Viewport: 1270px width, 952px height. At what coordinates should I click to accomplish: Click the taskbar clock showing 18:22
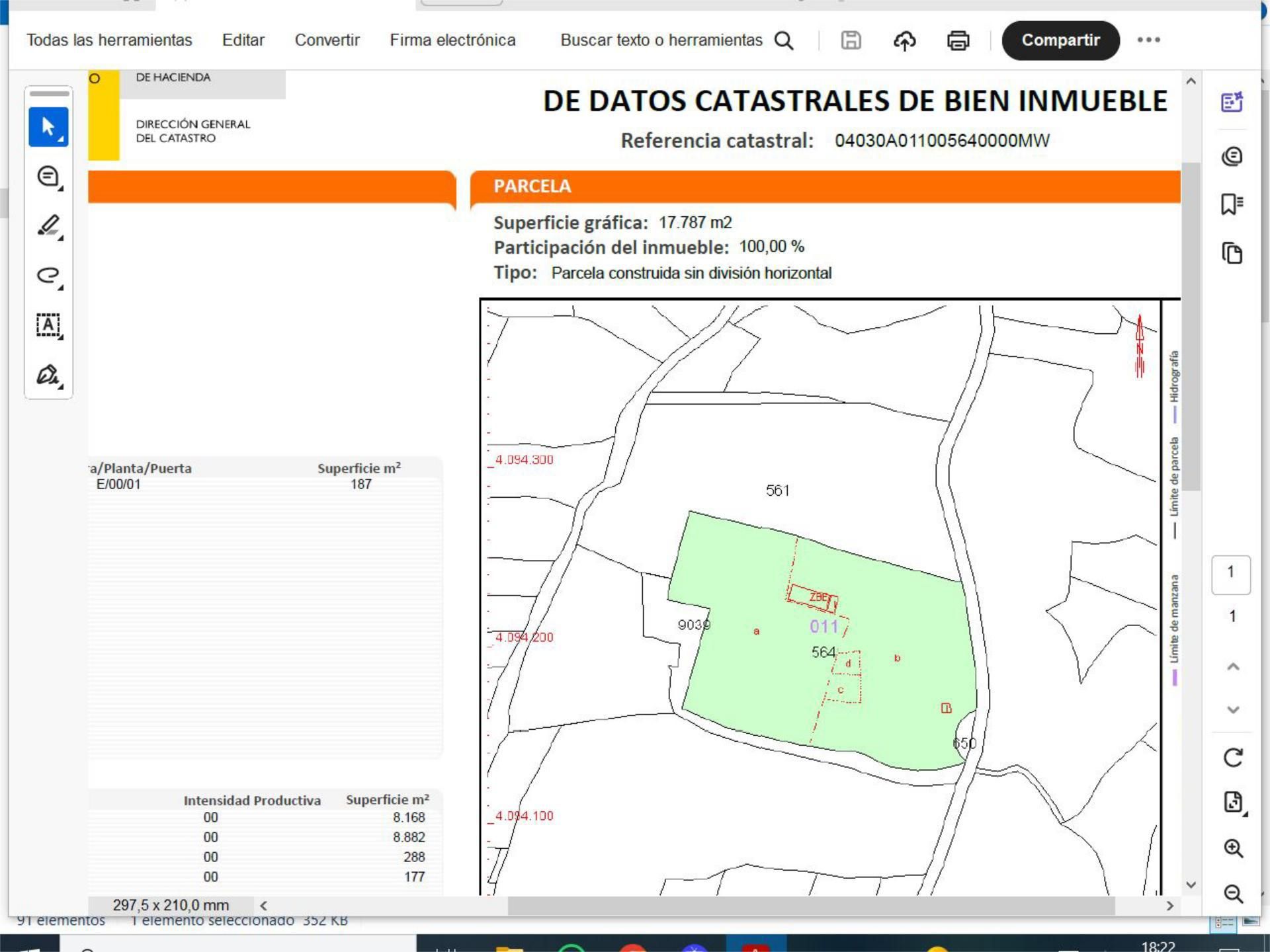(x=1158, y=946)
